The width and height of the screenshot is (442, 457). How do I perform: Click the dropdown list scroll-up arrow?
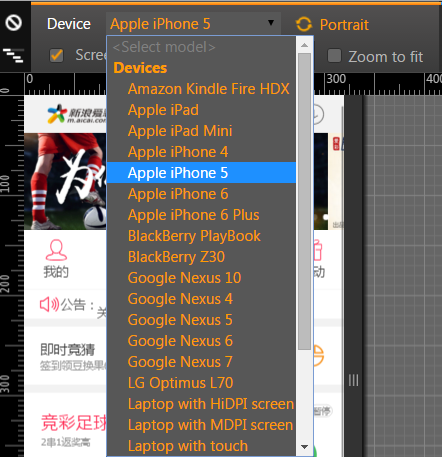coord(304,45)
